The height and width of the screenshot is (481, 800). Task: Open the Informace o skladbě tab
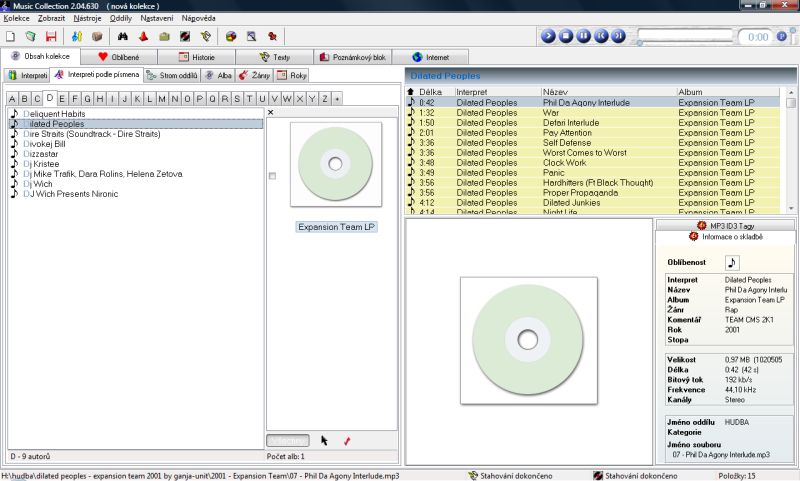(x=725, y=237)
